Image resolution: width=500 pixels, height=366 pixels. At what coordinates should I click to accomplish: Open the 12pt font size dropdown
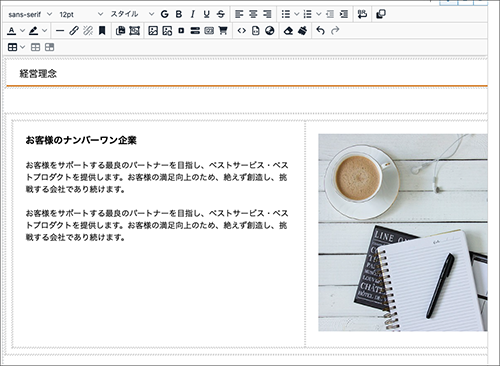point(81,14)
